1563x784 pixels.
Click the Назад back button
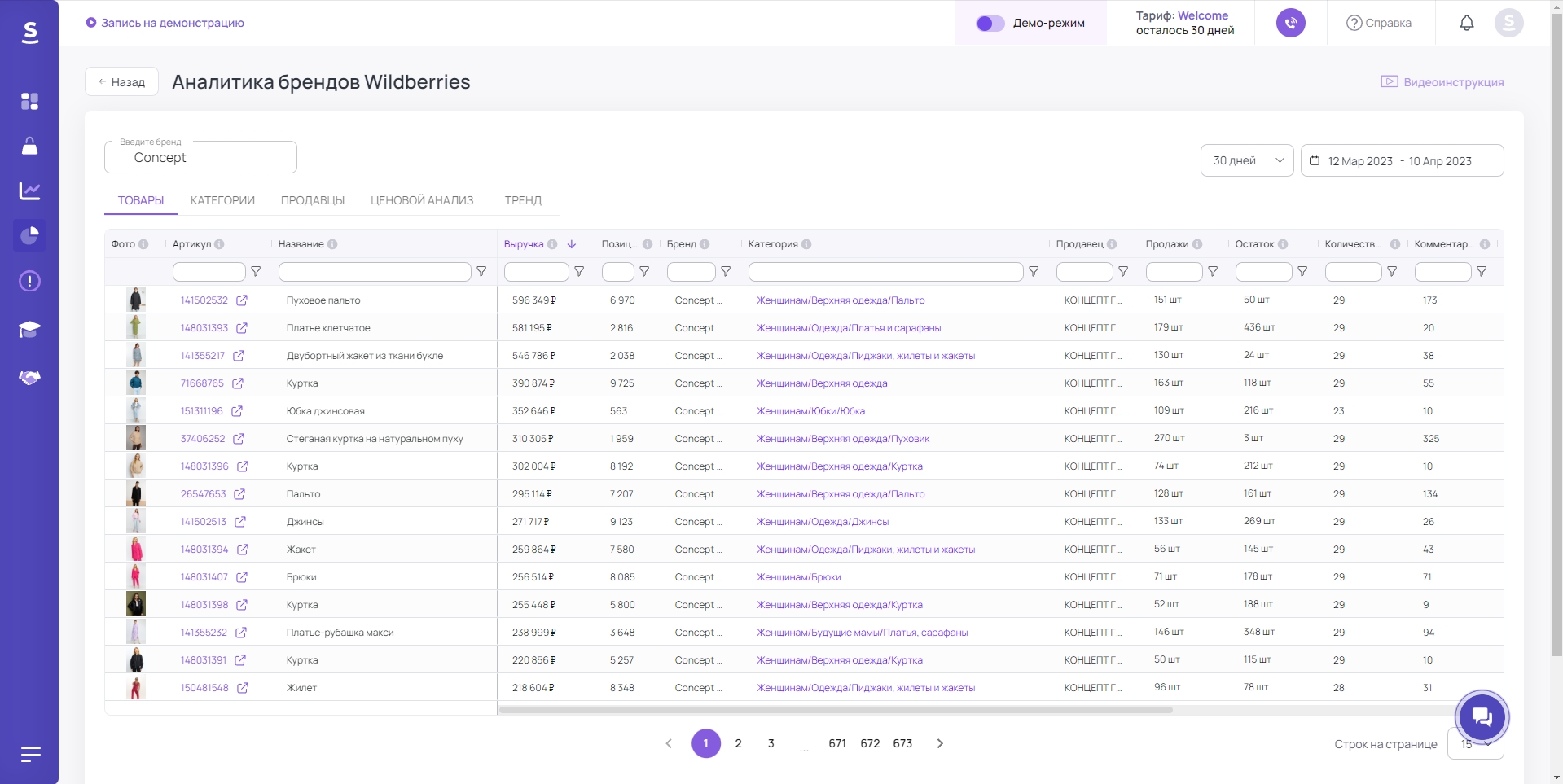tap(121, 81)
